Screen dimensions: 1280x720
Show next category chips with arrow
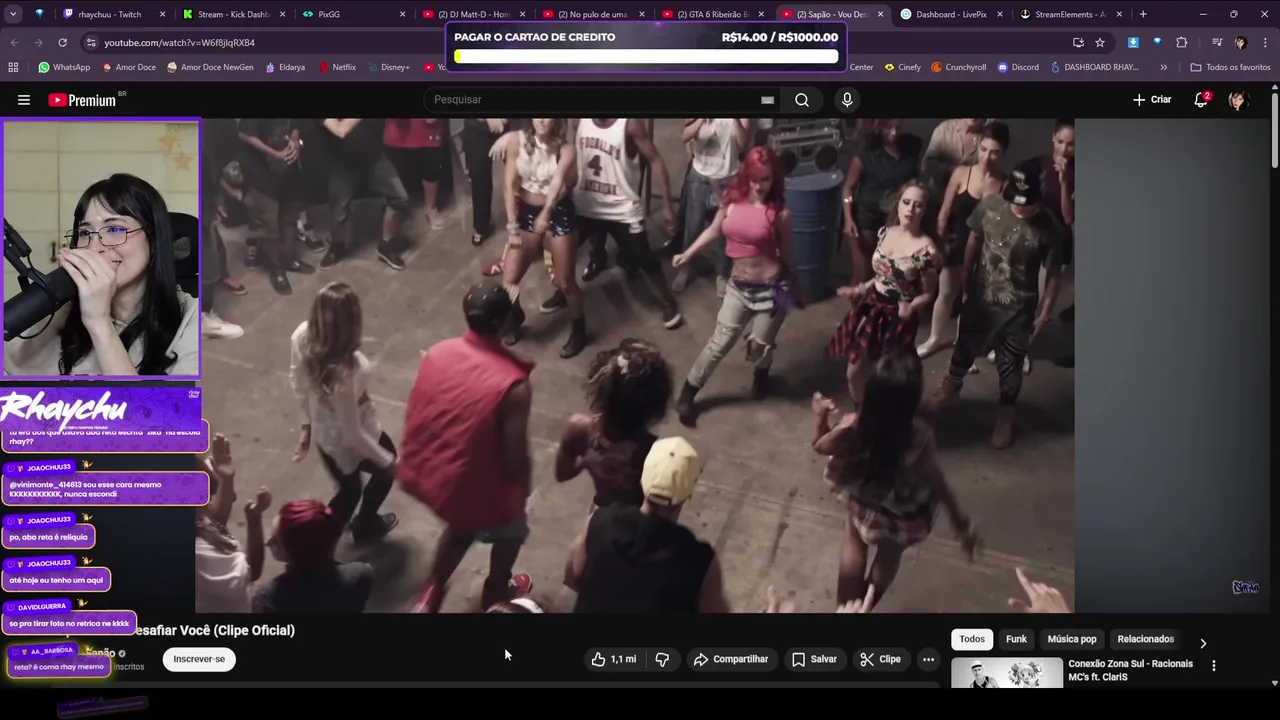click(x=1203, y=643)
